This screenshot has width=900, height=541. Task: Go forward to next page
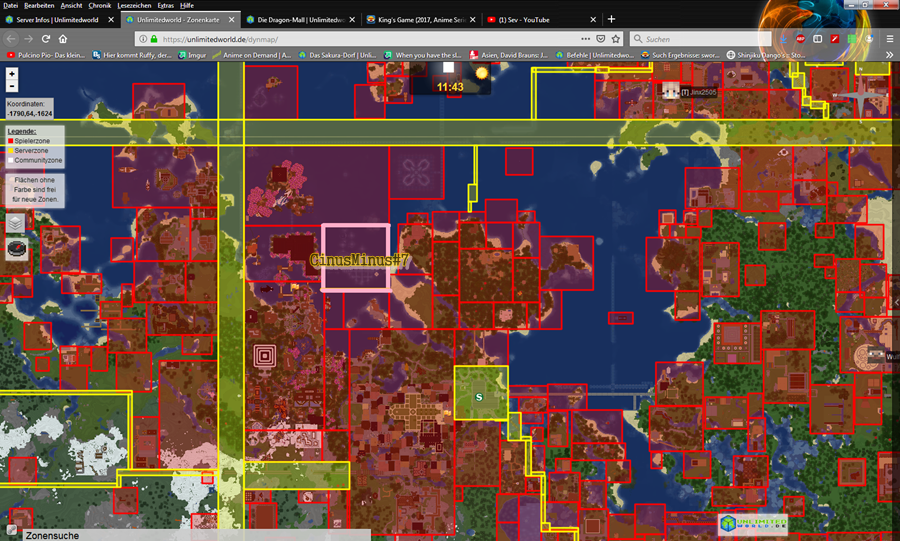pyautogui.click(x=29, y=39)
